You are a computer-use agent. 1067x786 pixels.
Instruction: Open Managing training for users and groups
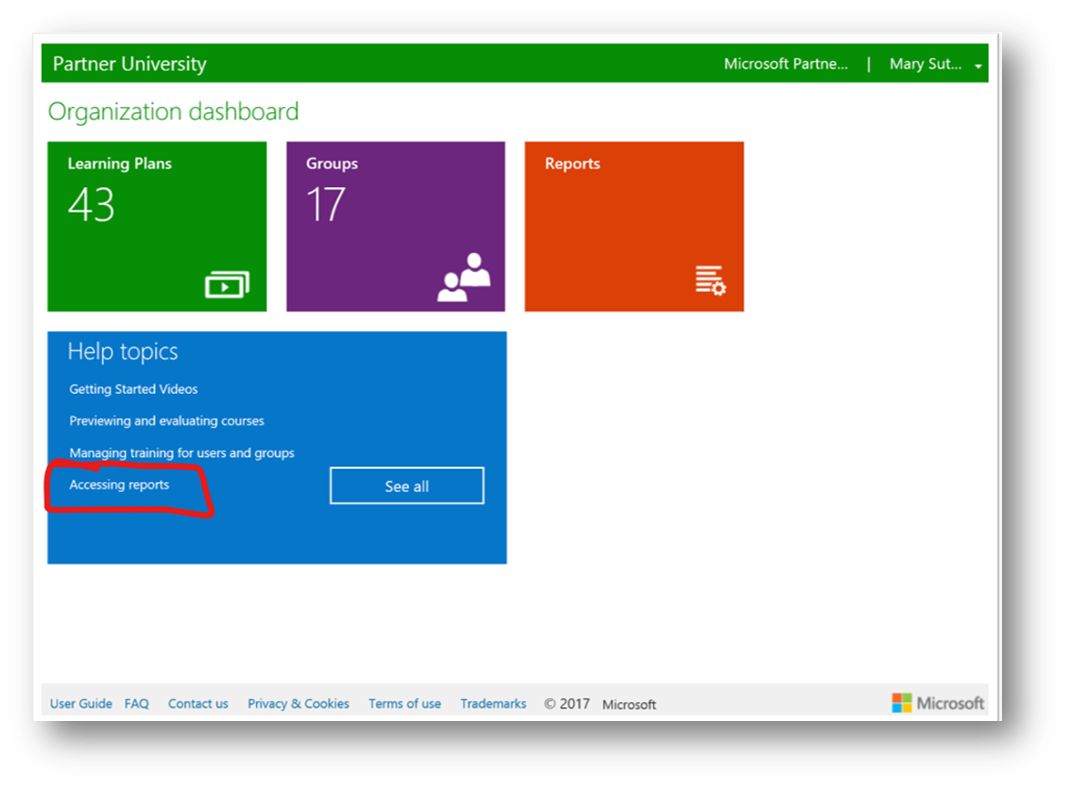pyautogui.click(x=182, y=453)
